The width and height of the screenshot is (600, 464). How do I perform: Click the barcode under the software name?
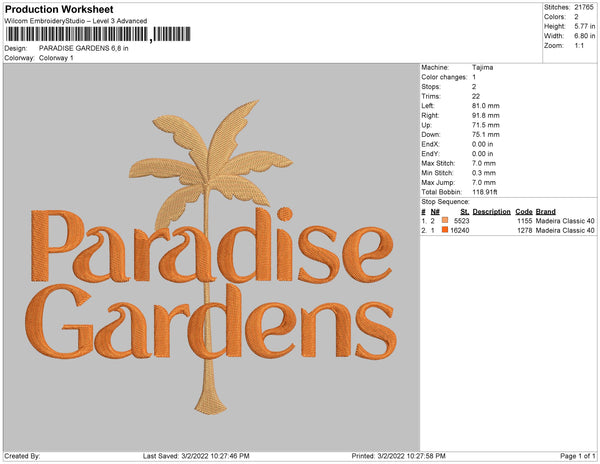[98, 34]
